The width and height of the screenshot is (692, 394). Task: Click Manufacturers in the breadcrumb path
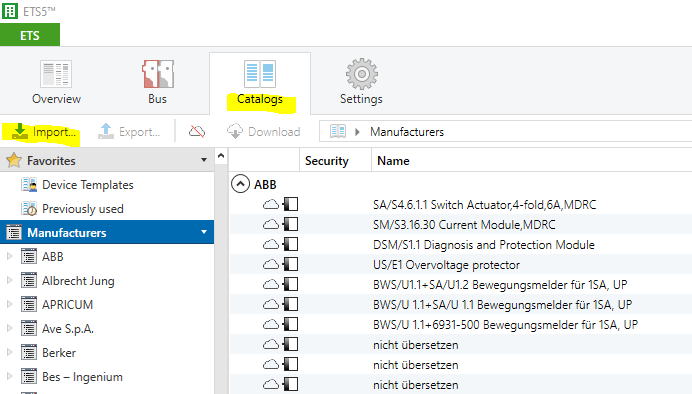tap(407, 132)
